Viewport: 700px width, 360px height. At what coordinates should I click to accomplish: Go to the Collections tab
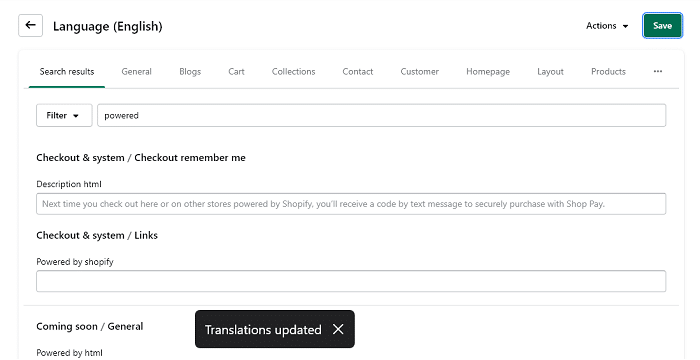point(293,71)
